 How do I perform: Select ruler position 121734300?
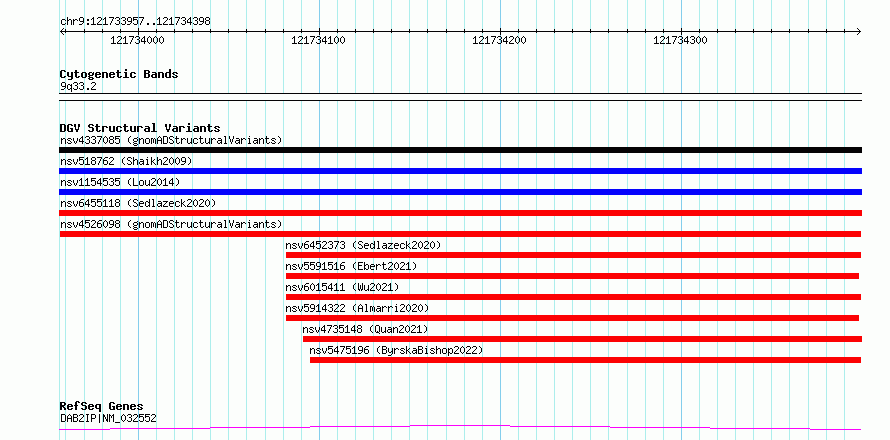[681, 40]
